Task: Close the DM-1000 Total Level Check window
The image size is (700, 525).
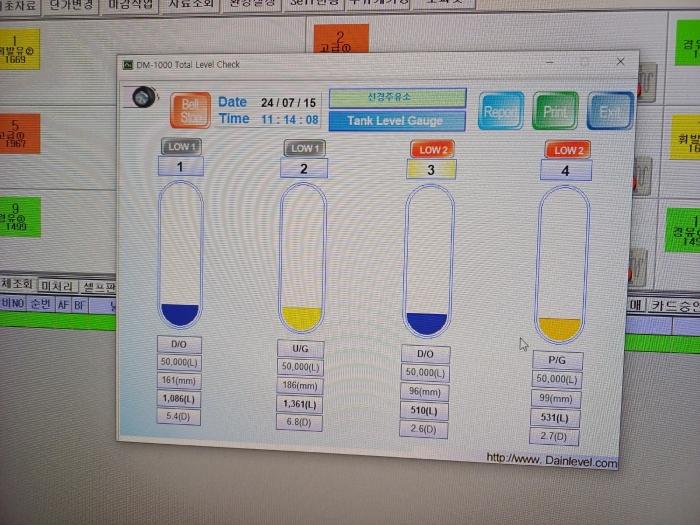Action: pos(621,62)
